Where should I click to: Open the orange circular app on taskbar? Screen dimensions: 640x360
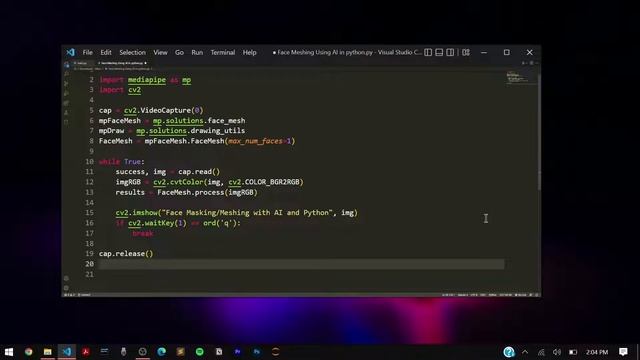tap(276, 351)
